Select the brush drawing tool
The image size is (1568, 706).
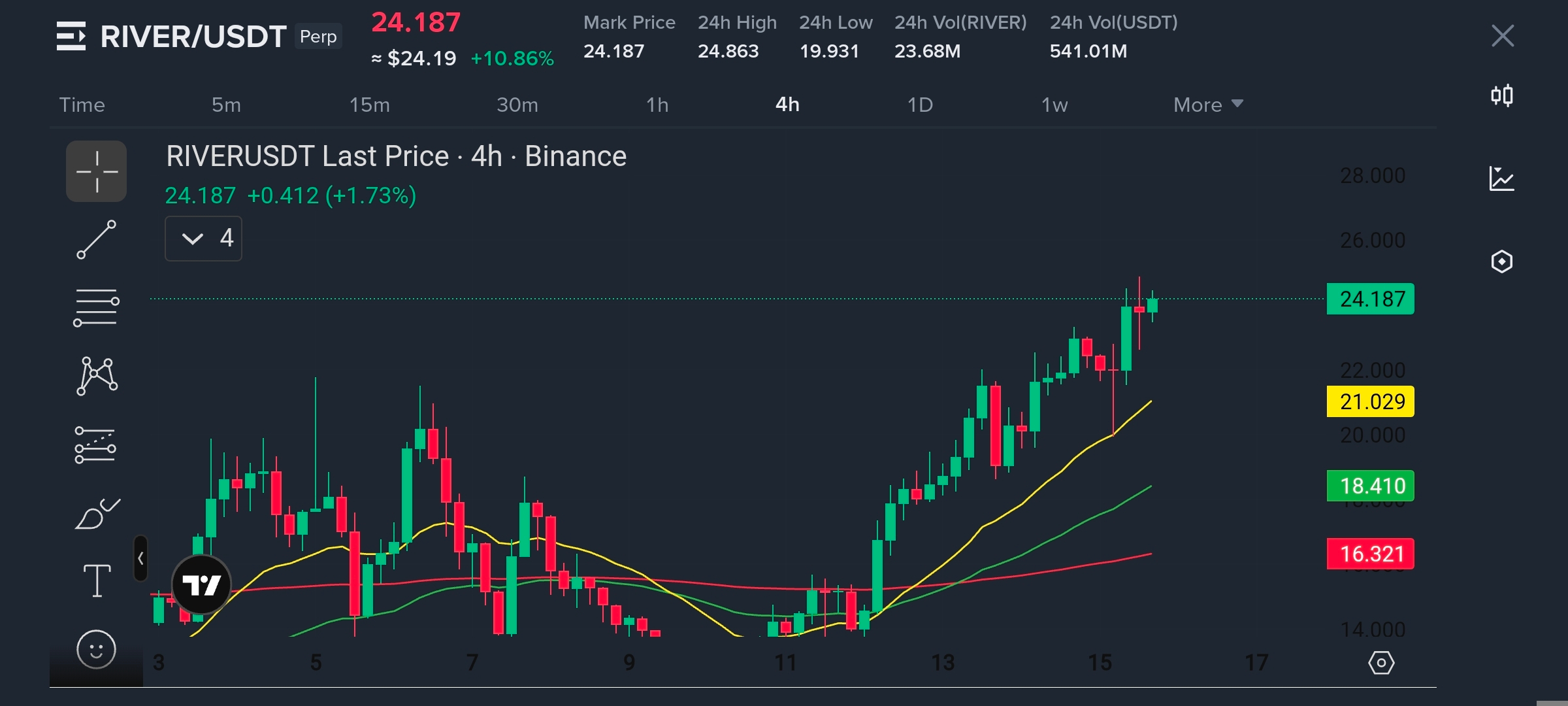[x=97, y=514]
